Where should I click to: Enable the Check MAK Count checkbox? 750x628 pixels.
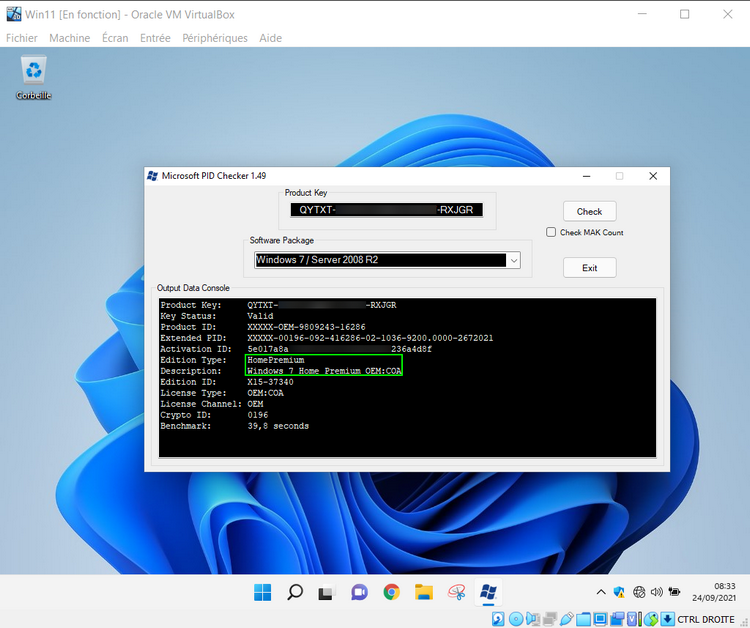click(551, 232)
